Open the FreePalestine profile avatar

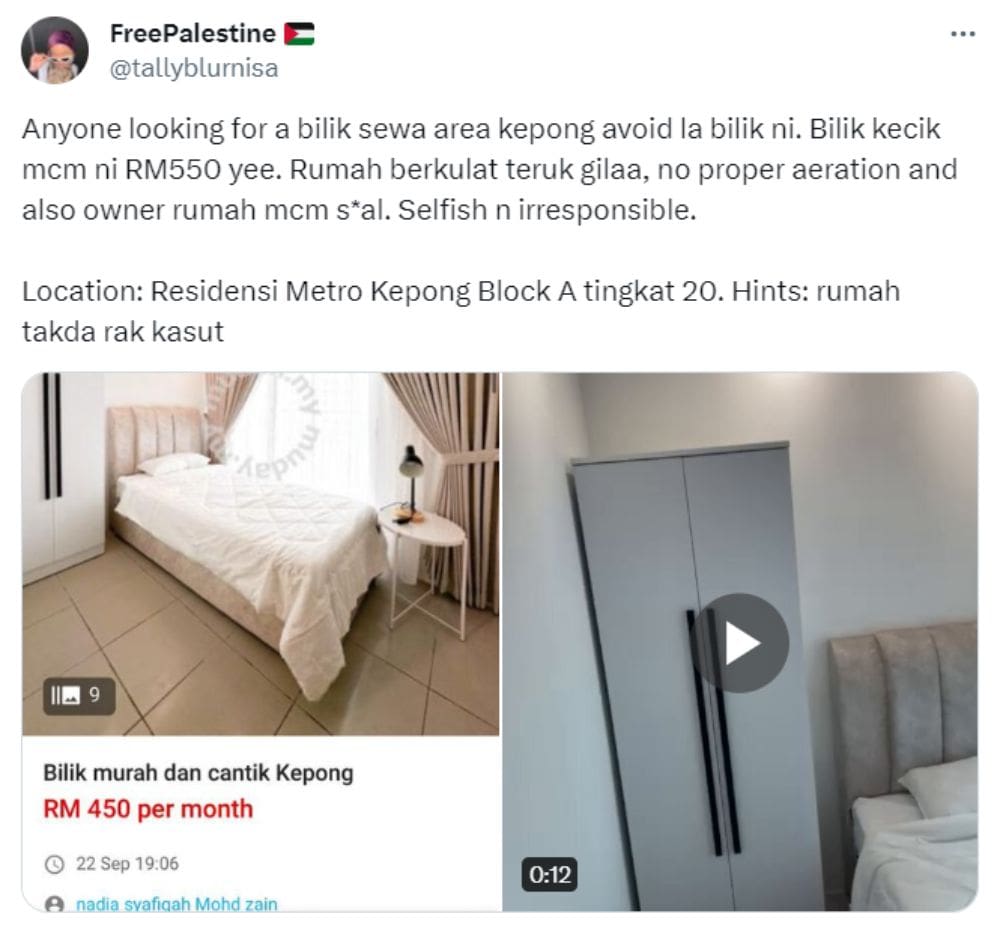pos(55,50)
